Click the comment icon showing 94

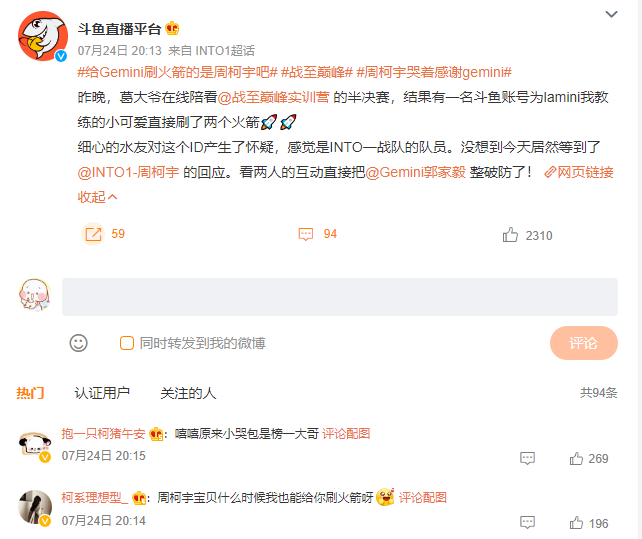pyautogui.click(x=305, y=234)
